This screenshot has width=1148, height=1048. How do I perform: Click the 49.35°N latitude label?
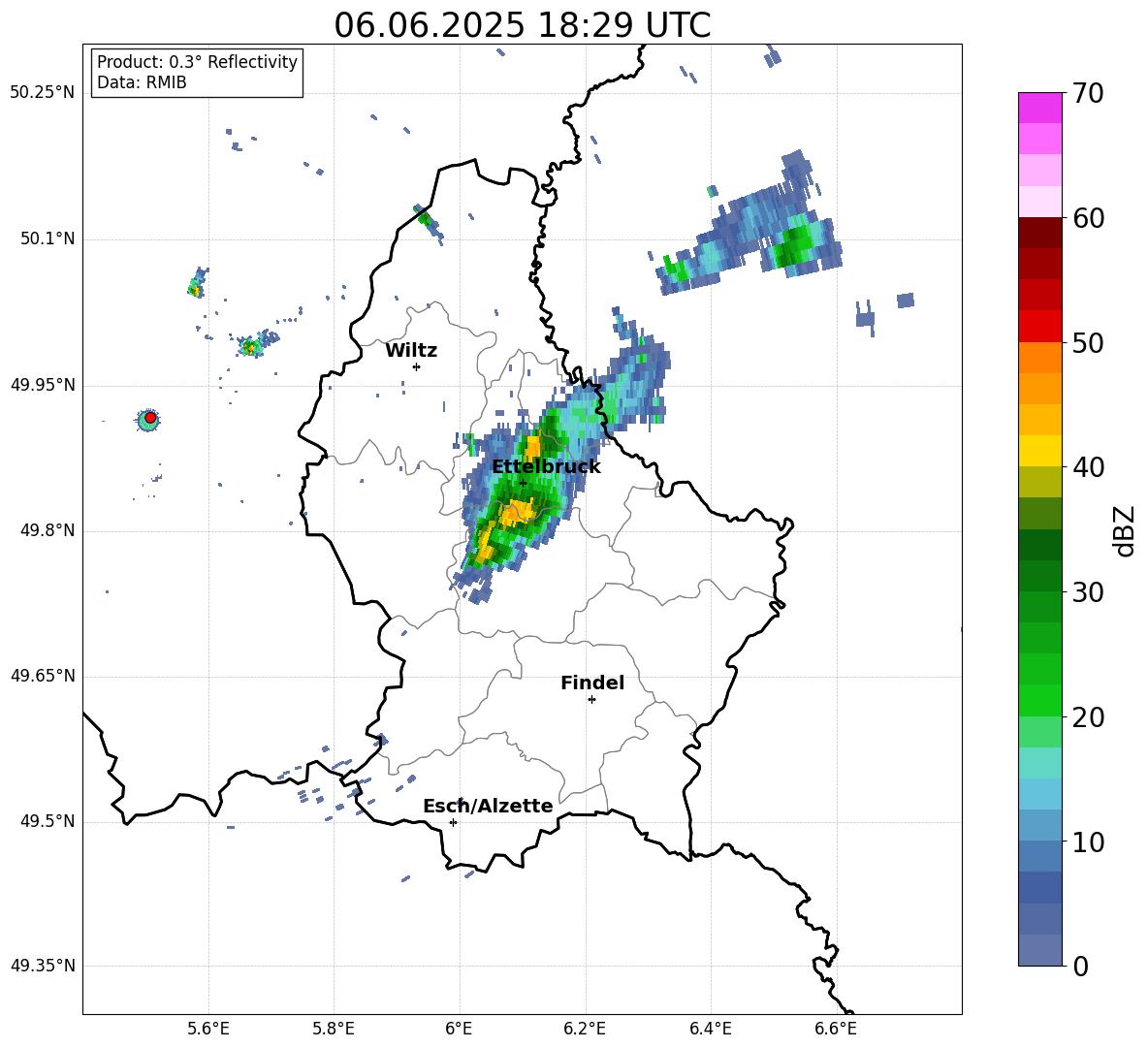[x=43, y=966]
